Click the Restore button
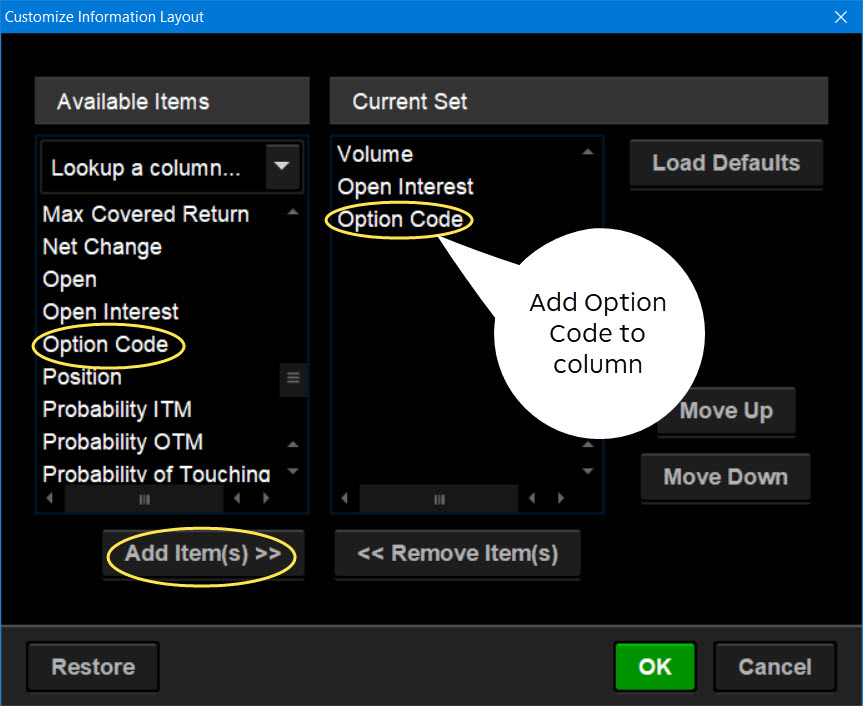863x706 pixels. pos(93,667)
